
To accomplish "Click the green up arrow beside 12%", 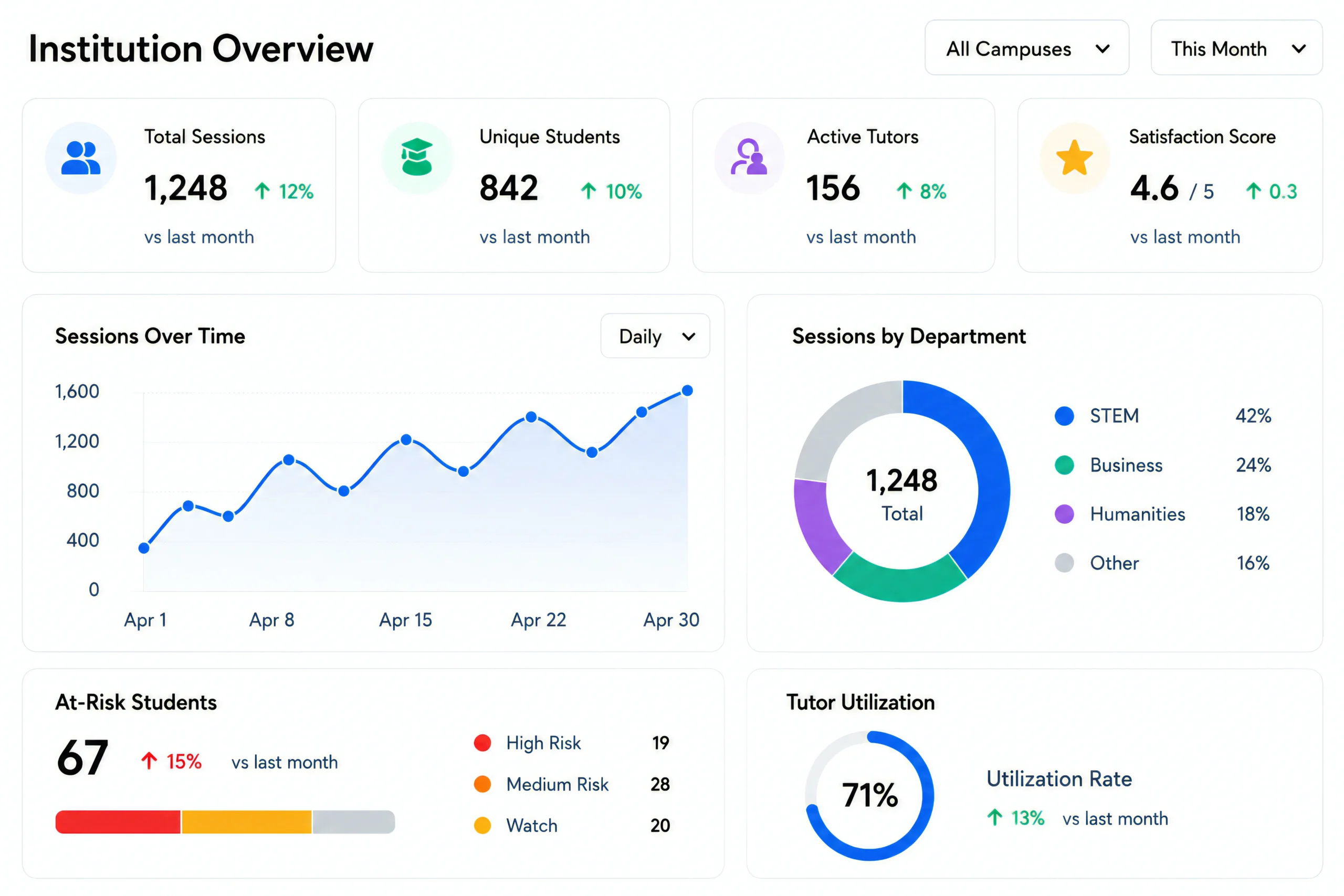I will (x=262, y=191).
